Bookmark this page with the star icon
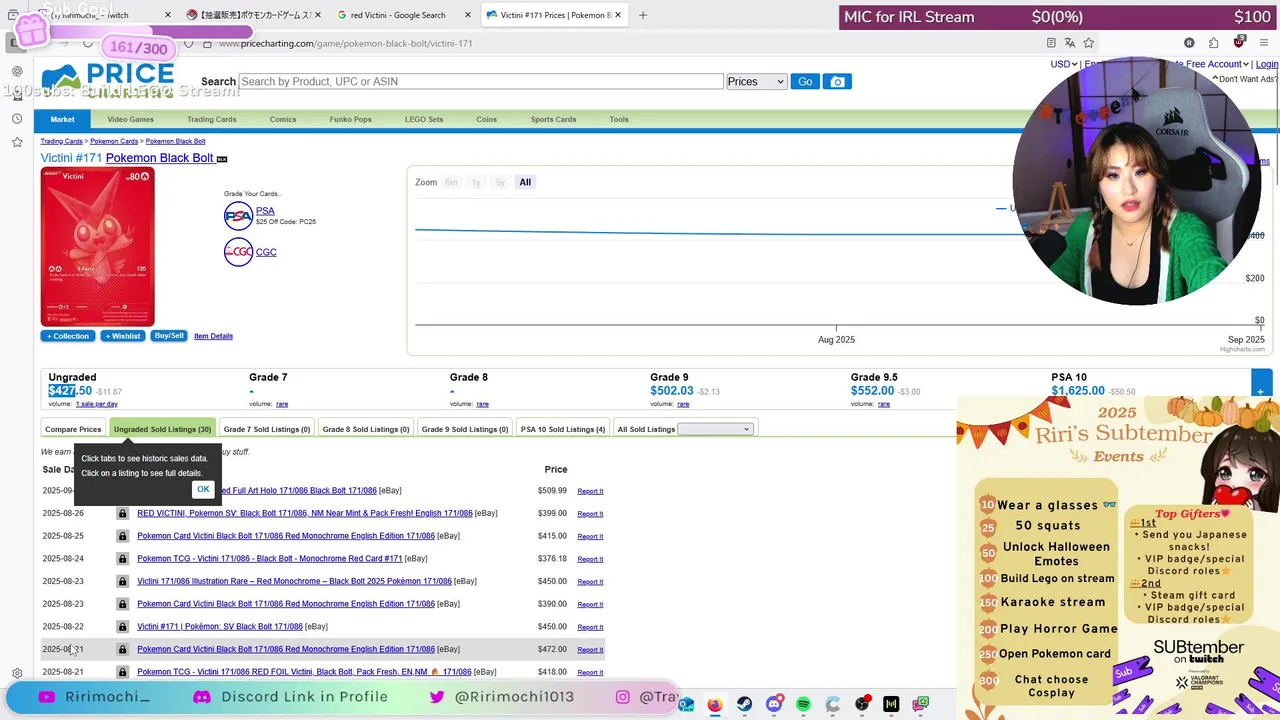1280x720 pixels. tap(1089, 43)
